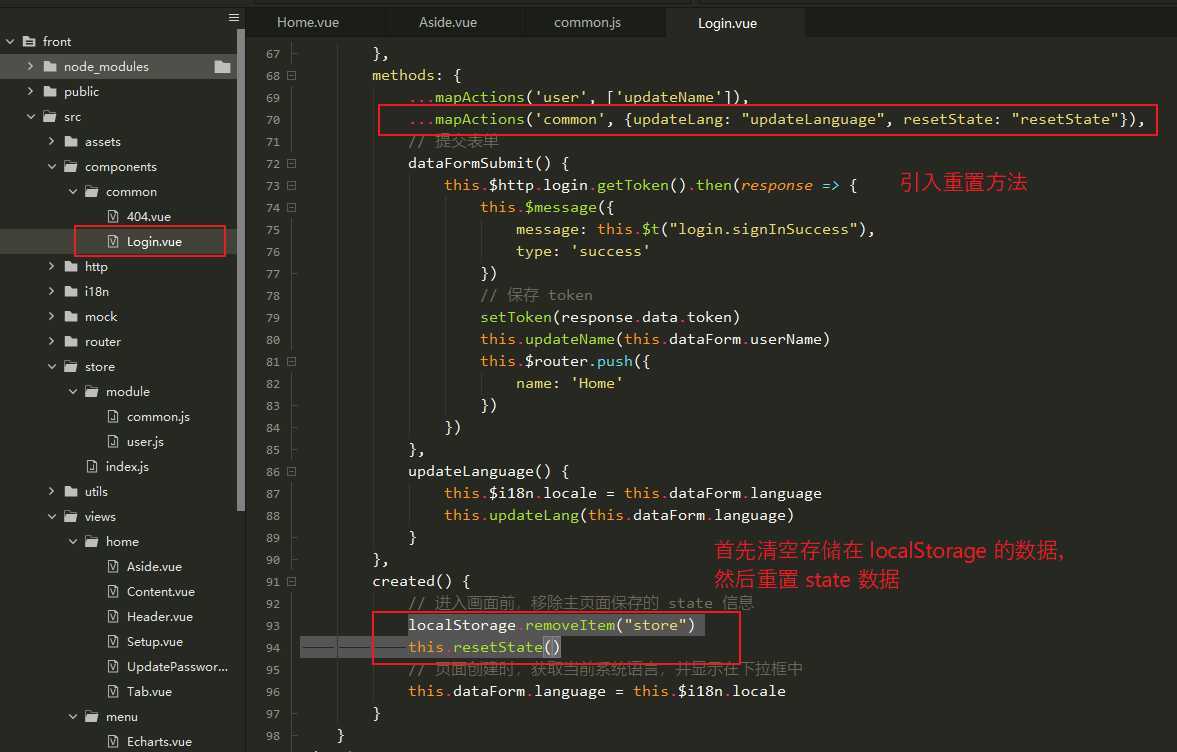Click line number 70 in the gutter

tap(272, 120)
